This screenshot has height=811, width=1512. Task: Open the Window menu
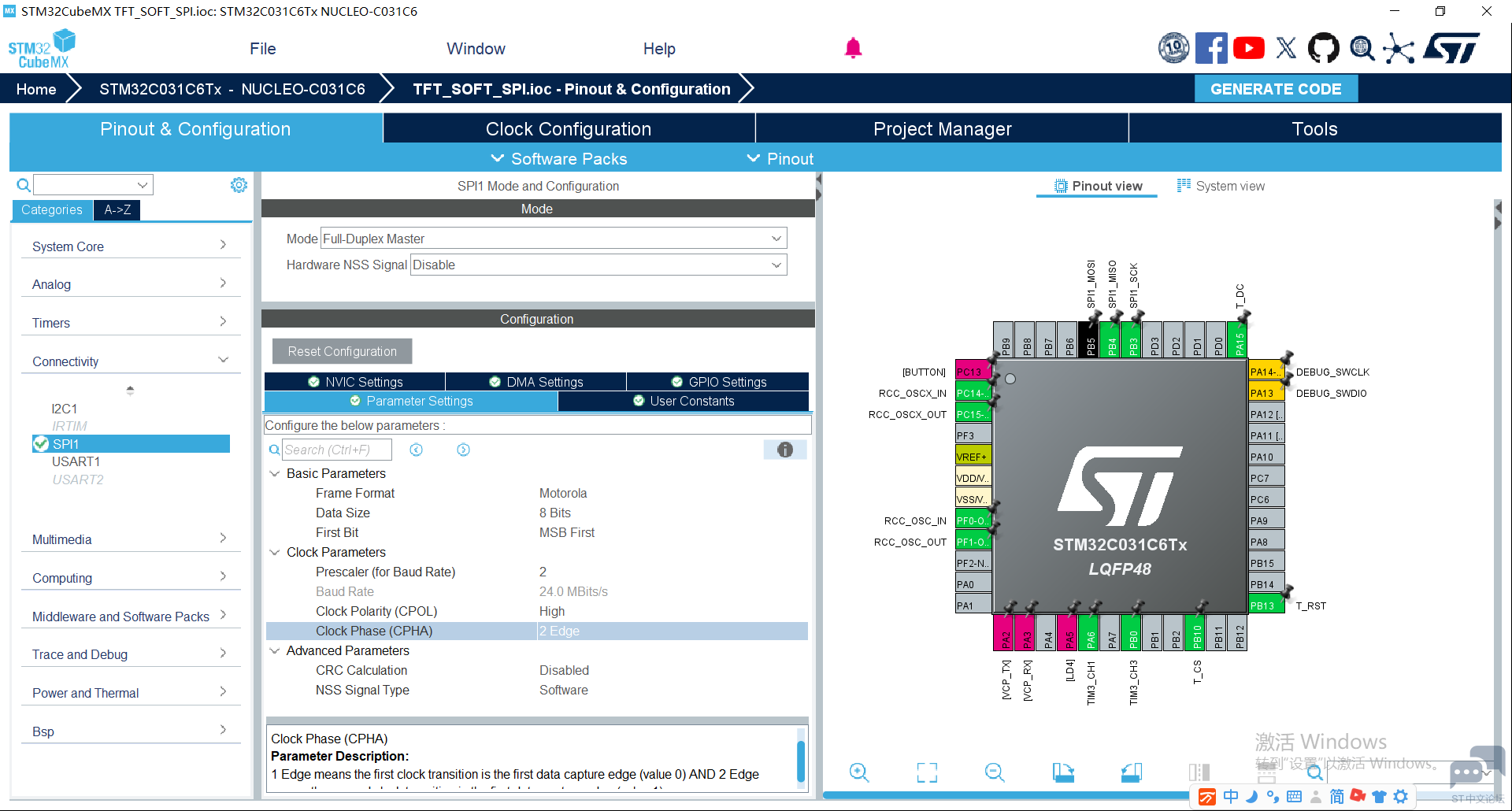tap(476, 49)
